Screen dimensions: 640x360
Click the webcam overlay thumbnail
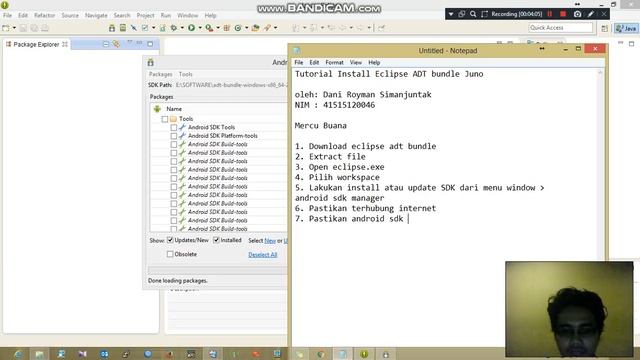coord(569,309)
